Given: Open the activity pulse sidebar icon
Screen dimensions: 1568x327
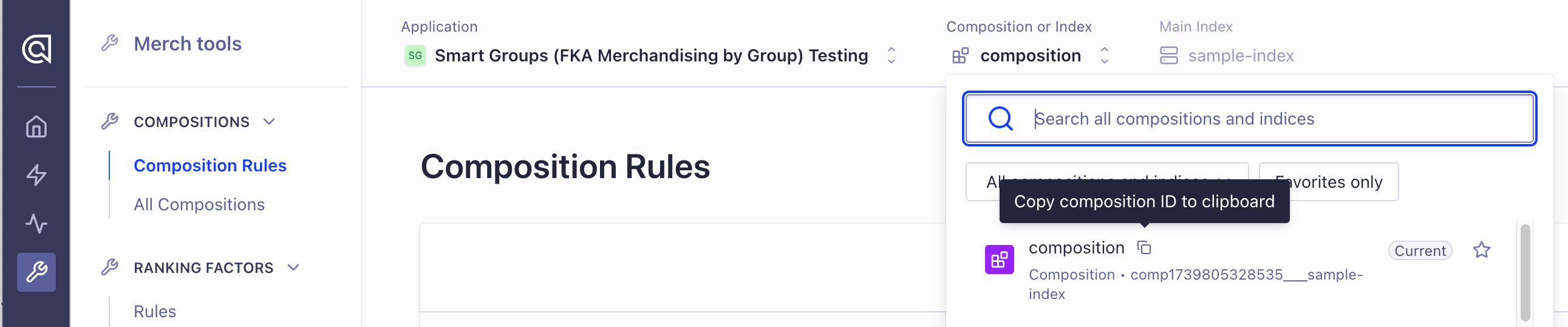Looking at the screenshot, I should 36,224.
